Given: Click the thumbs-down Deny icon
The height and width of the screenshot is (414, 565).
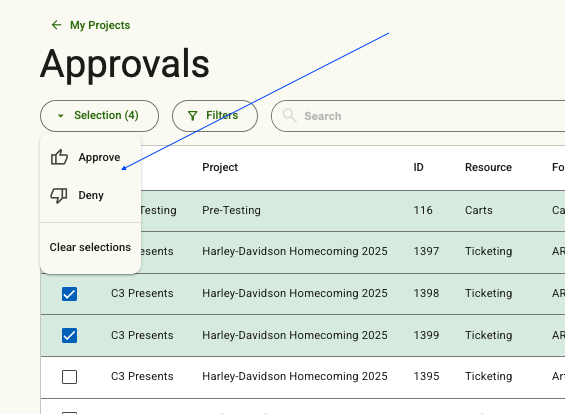Looking at the screenshot, I should point(59,196).
